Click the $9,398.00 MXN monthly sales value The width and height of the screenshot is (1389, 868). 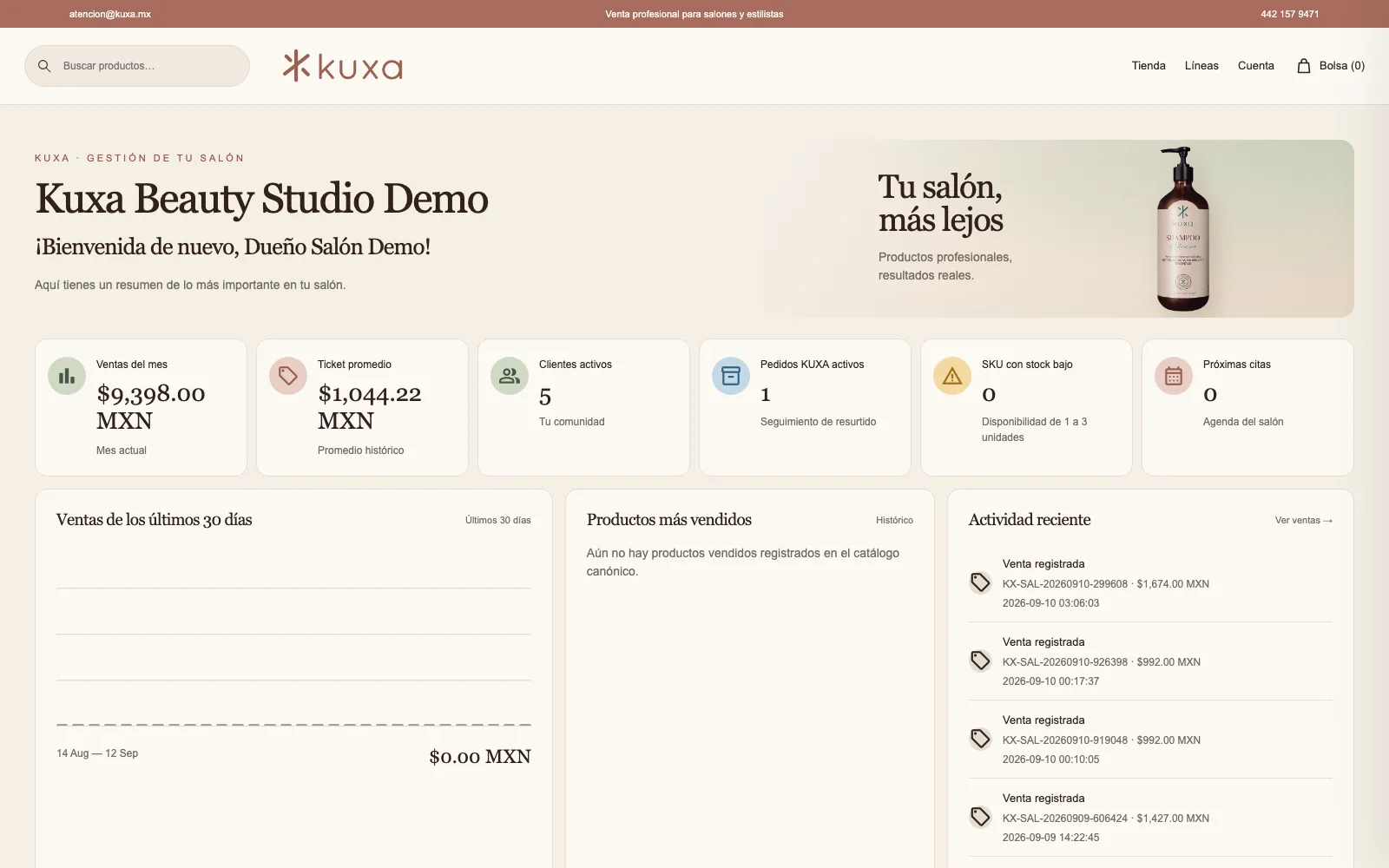click(151, 407)
